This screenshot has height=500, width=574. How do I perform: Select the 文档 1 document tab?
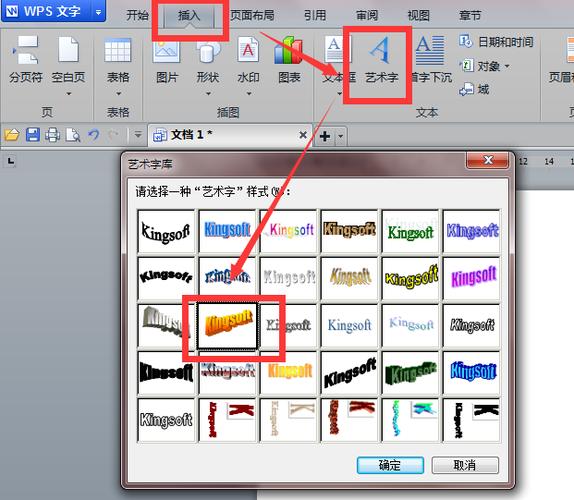point(230,135)
